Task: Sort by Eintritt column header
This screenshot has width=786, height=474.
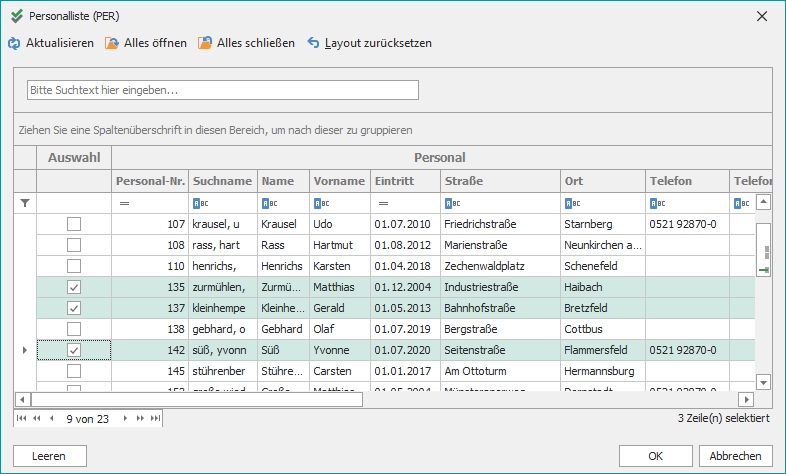Action: pos(406,181)
